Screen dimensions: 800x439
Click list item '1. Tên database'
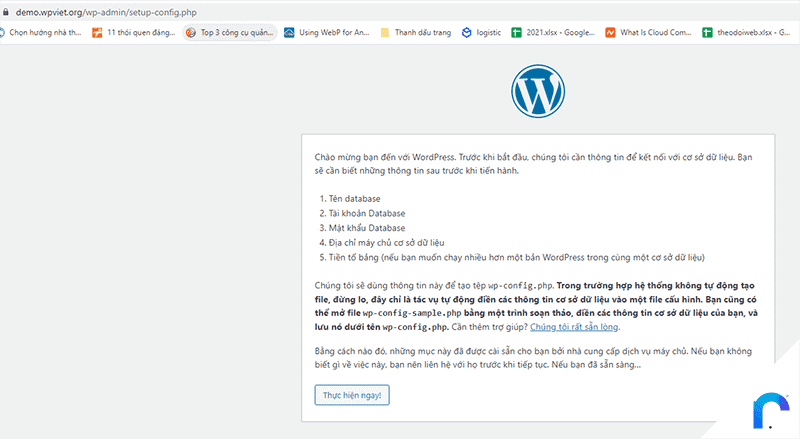point(350,199)
